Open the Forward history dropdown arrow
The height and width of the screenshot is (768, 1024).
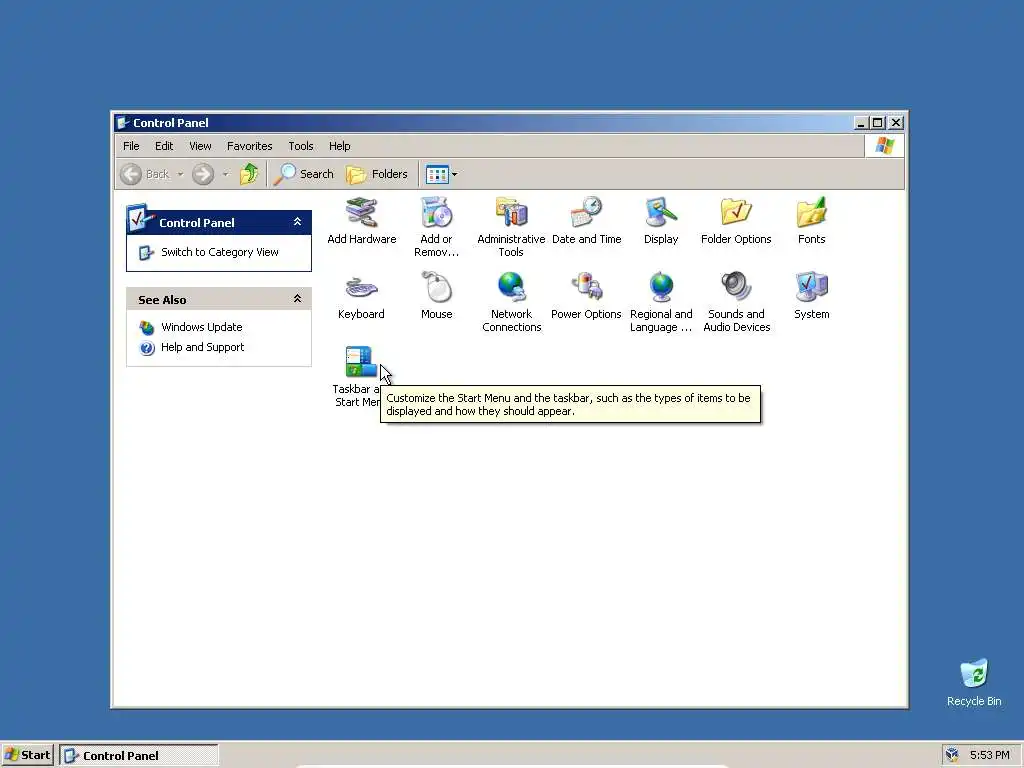[x=225, y=174]
